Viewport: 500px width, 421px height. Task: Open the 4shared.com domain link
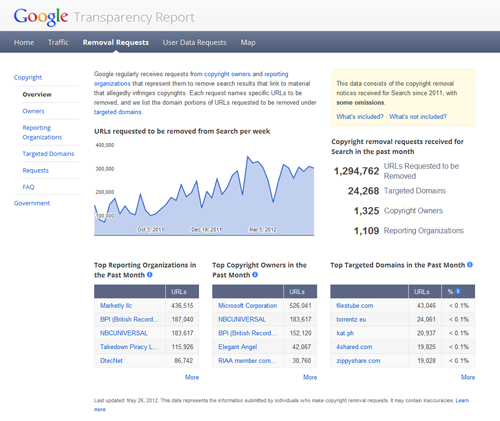pyautogui.click(x=354, y=347)
